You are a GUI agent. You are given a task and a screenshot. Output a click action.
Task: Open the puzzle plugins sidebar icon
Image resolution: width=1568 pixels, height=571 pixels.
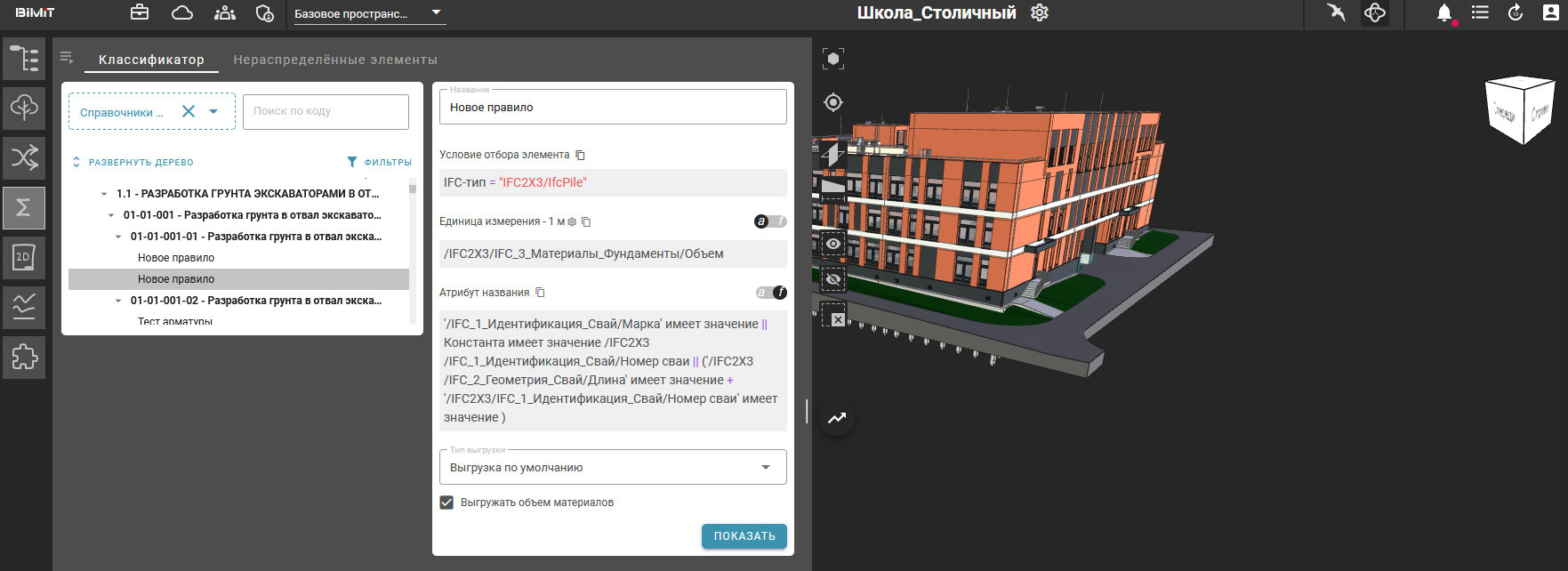(x=24, y=358)
